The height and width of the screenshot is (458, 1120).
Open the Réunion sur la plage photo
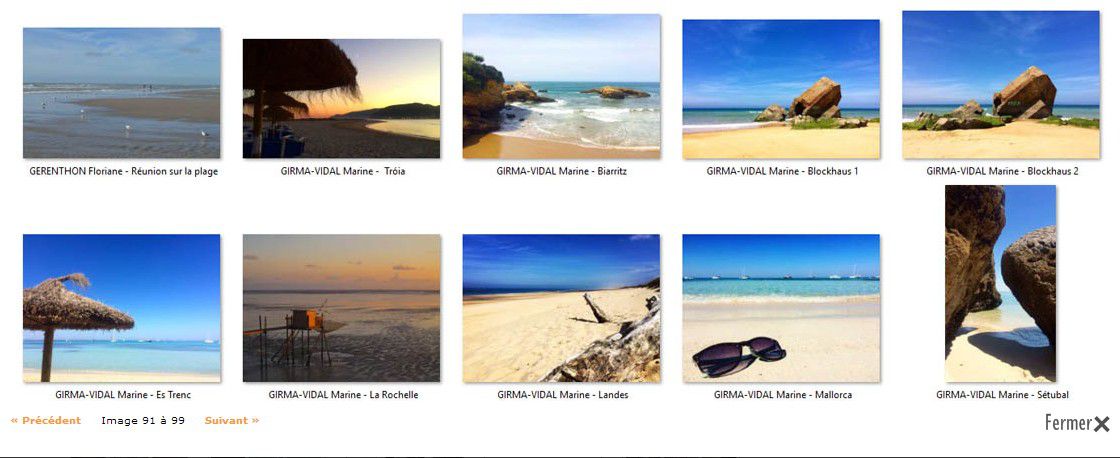121,93
